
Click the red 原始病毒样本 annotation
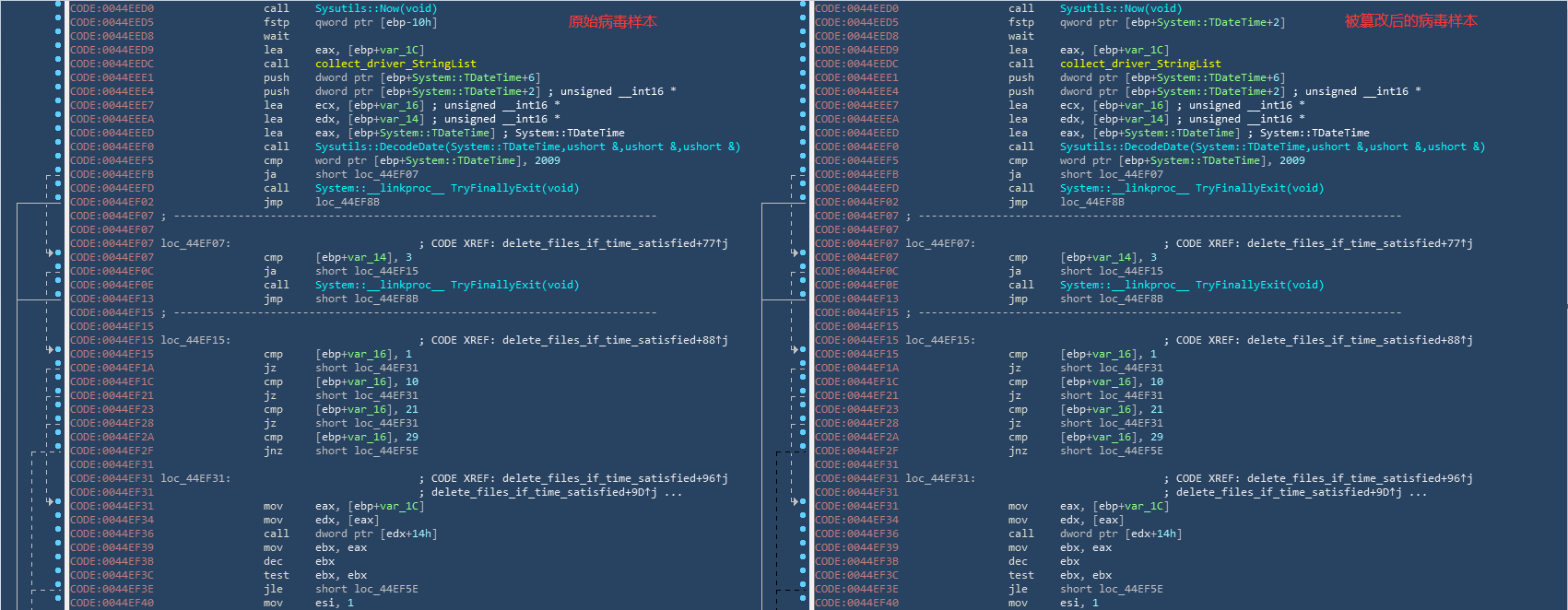(612, 21)
